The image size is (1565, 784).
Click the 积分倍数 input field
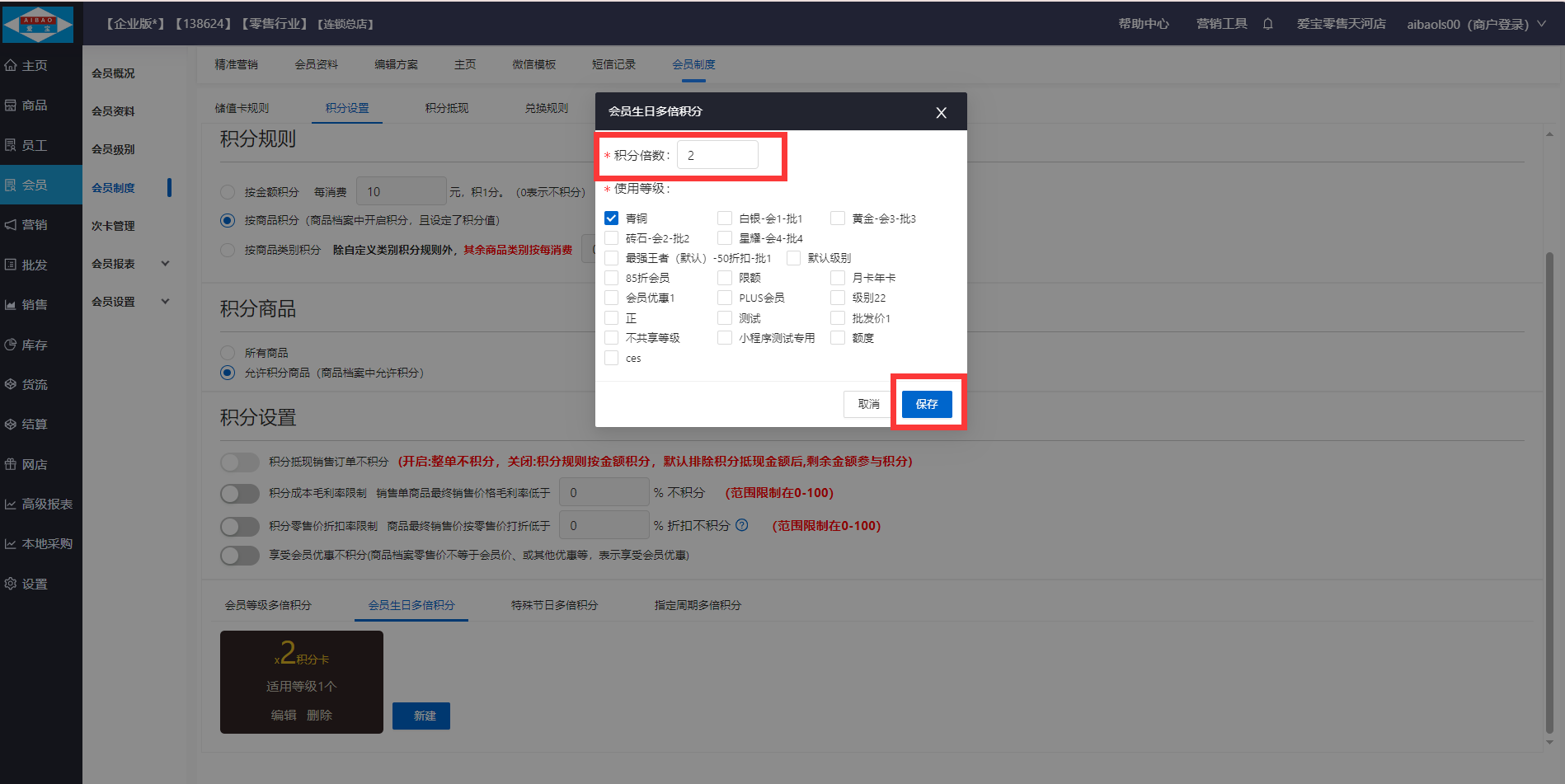coord(717,155)
